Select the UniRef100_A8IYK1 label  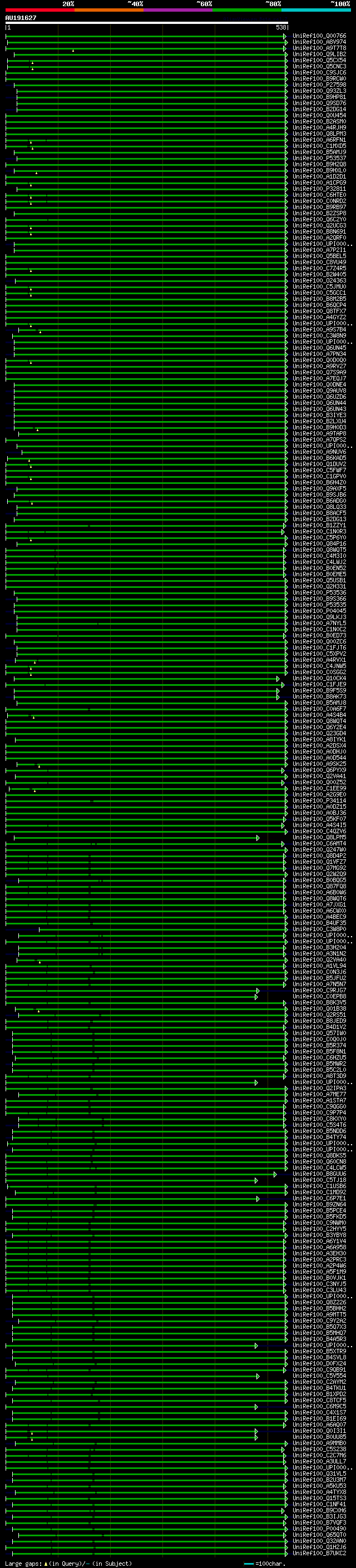[x=319, y=740]
